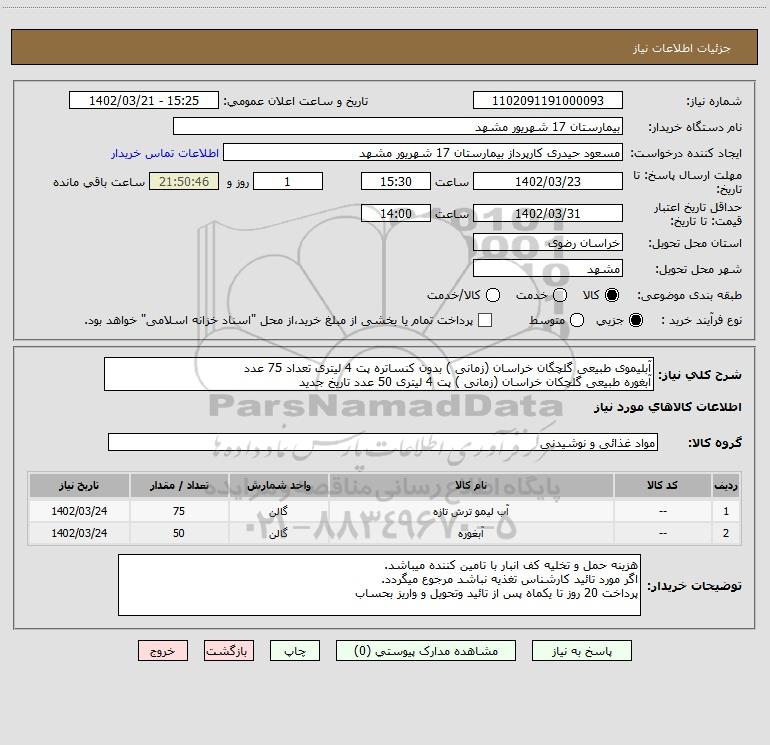Click the آب لیمو ترش تازه item name
Image resolution: width=770 pixels, height=745 pixels.
coord(471,512)
